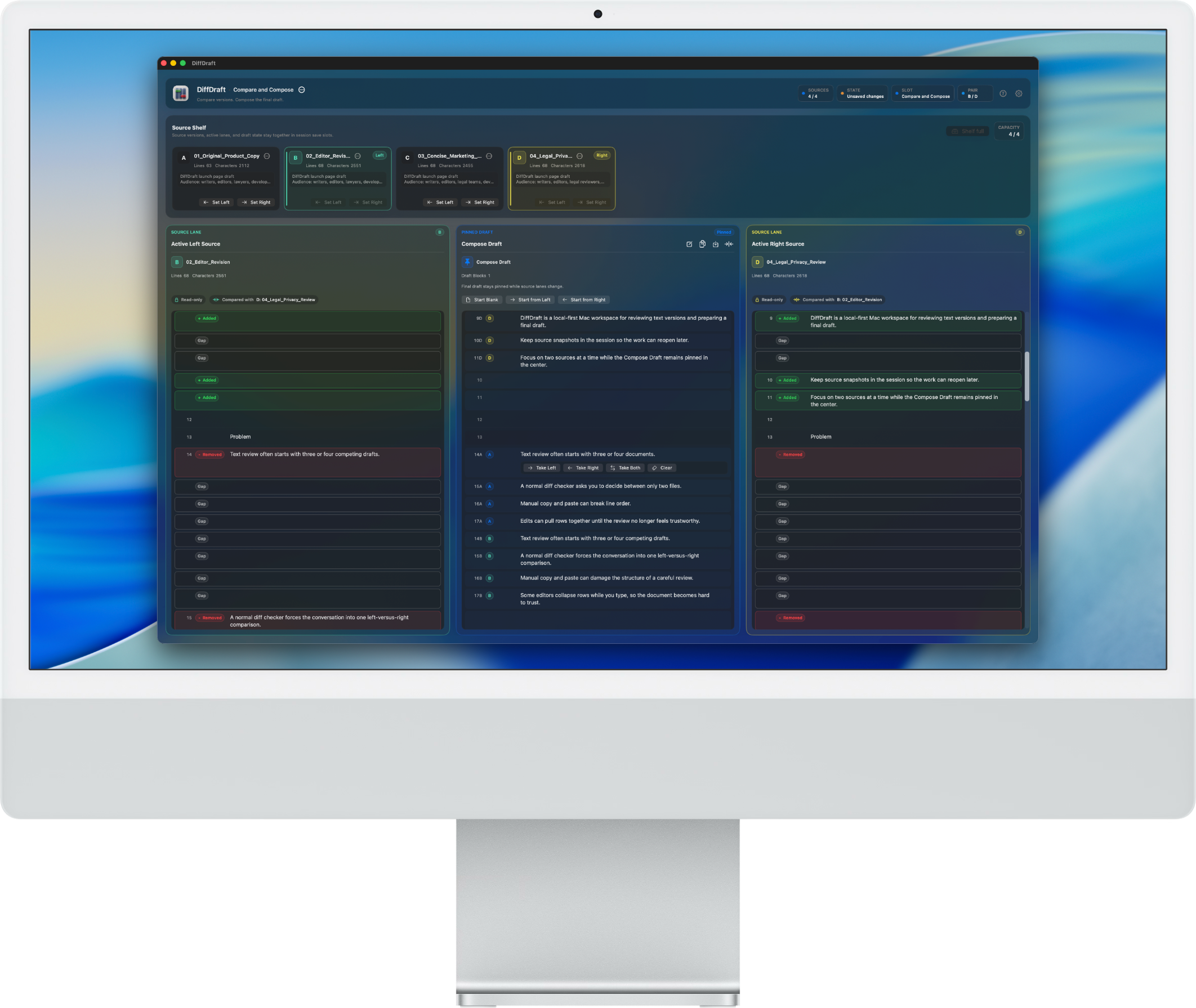Open options menu for 01_Original_Product_Copy
The height and width of the screenshot is (1008, 1196).
click(267, 156)
